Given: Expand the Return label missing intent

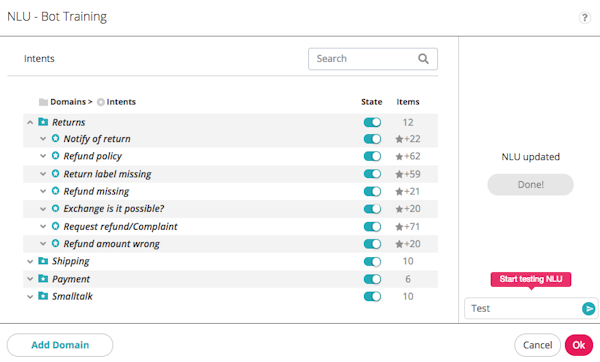Looking at the screenshot, I should pos(43,174).
